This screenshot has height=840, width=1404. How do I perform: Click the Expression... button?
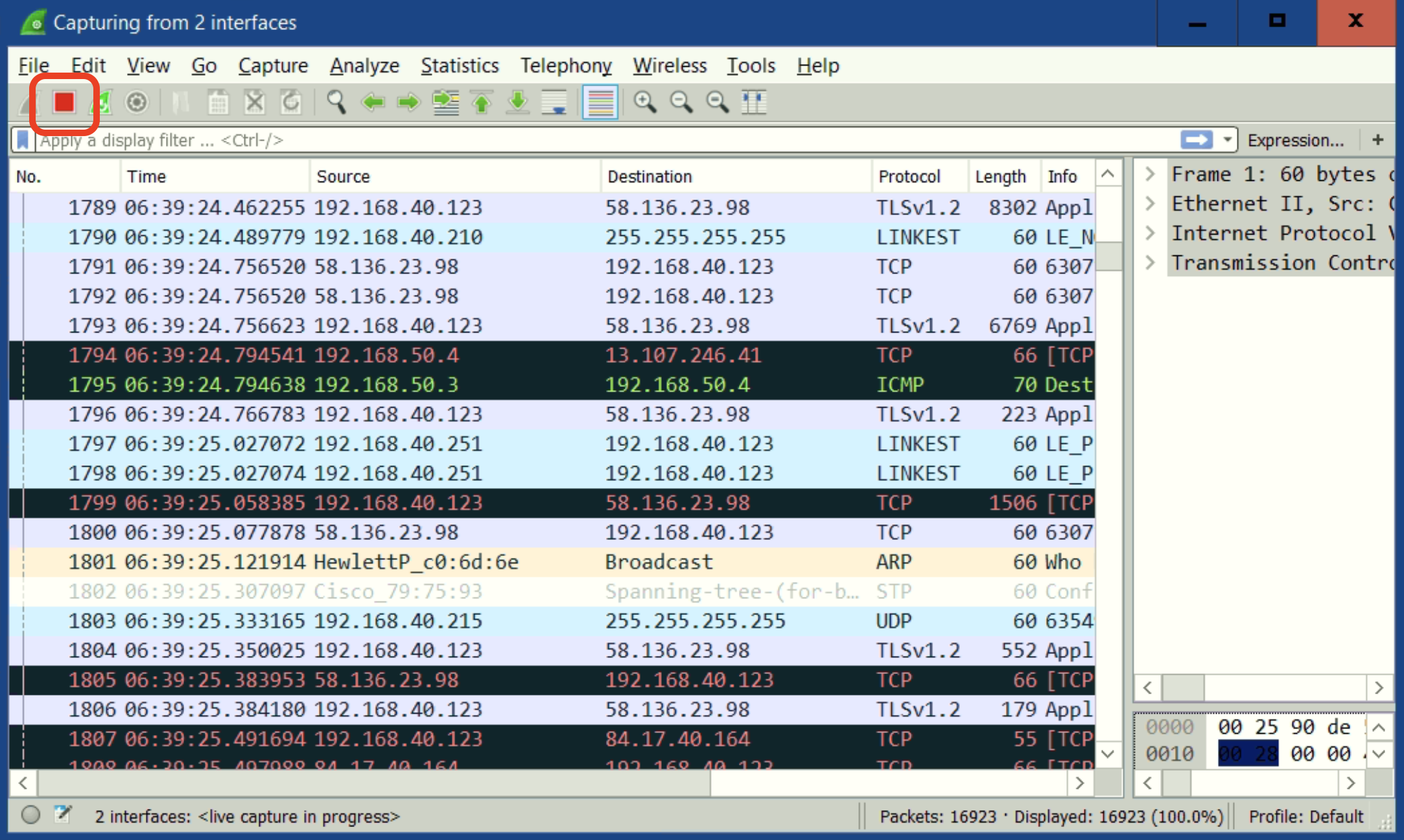coord(1295,140)
